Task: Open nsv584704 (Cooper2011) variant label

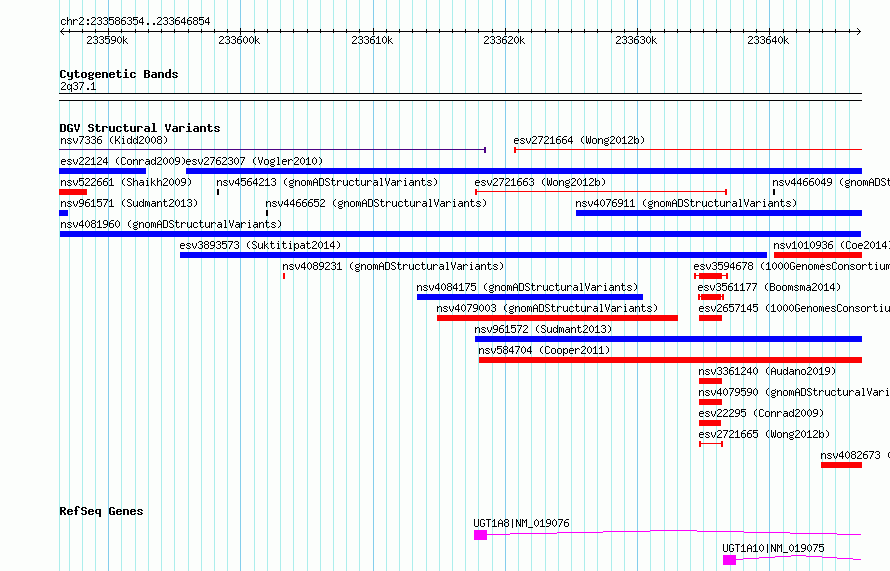Action: [x=544, y=350]
